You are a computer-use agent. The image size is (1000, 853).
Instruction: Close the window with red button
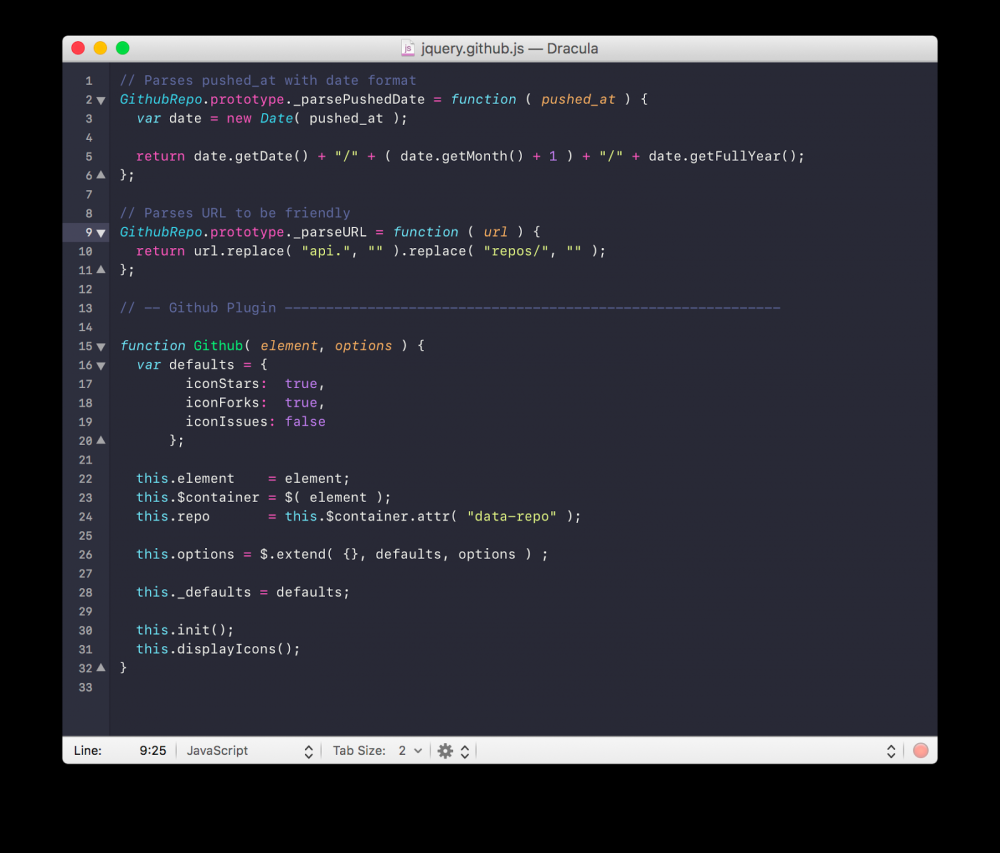coord(78,48)
